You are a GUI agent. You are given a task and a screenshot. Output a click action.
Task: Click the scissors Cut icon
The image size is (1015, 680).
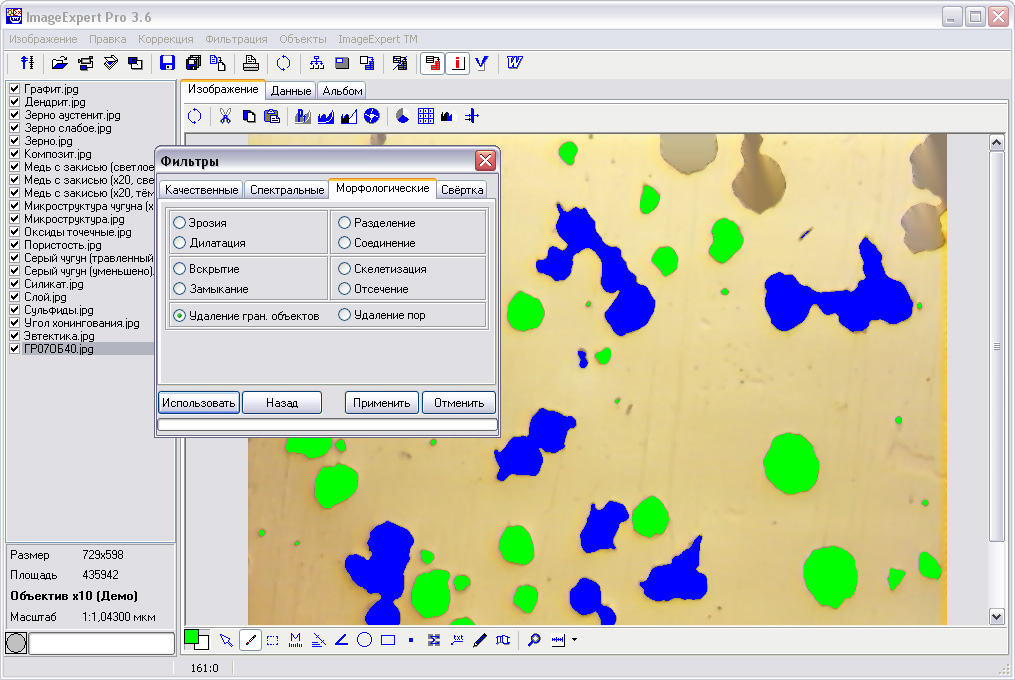(225, 116)
